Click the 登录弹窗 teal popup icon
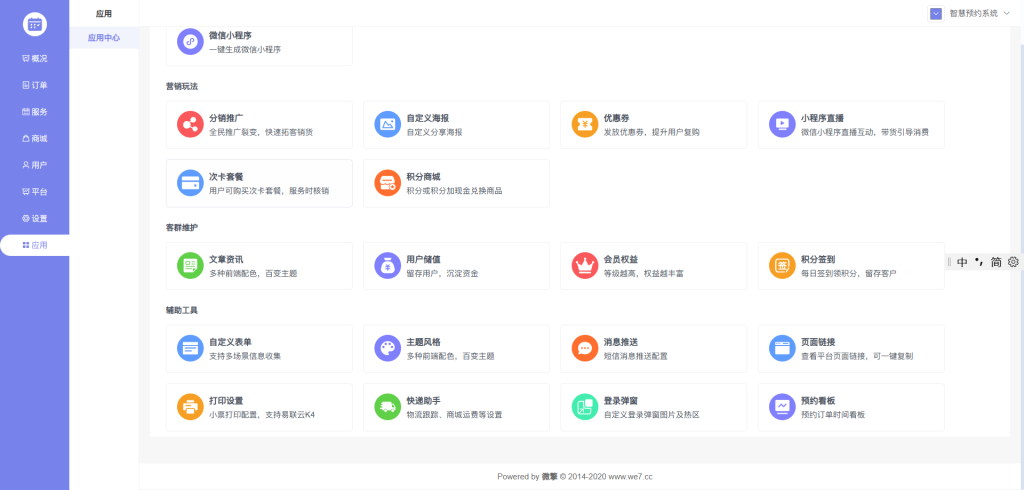The image size is (1024, 490). pos(585,407)
